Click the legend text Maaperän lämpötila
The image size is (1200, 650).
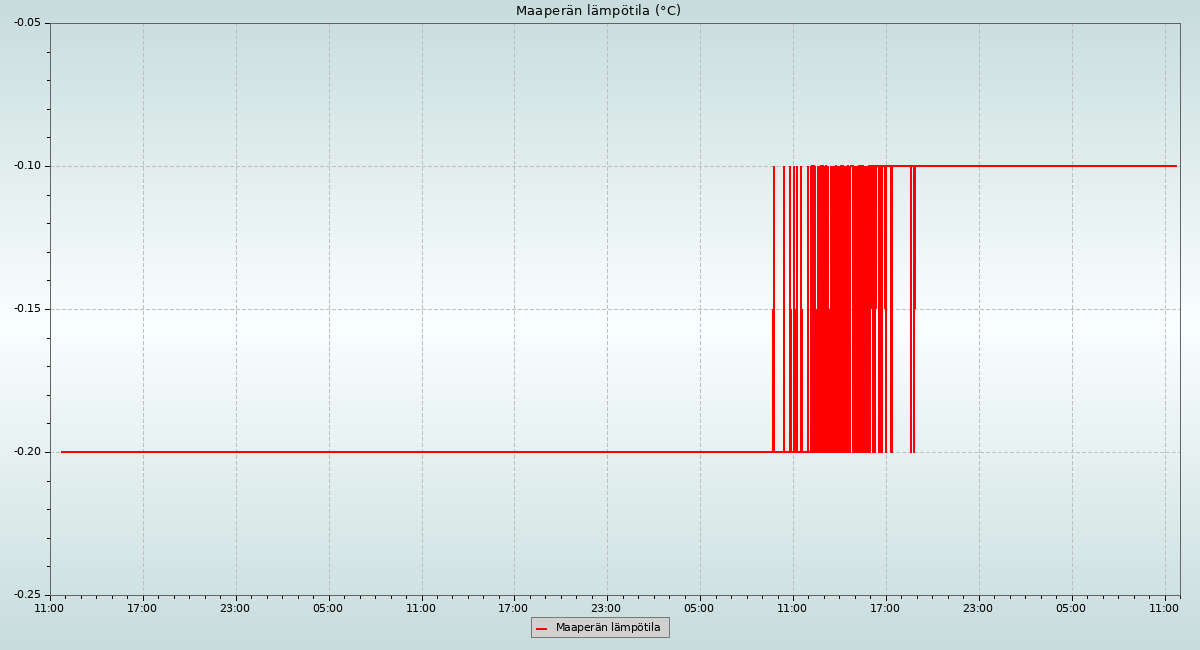[x=608, y=628]
